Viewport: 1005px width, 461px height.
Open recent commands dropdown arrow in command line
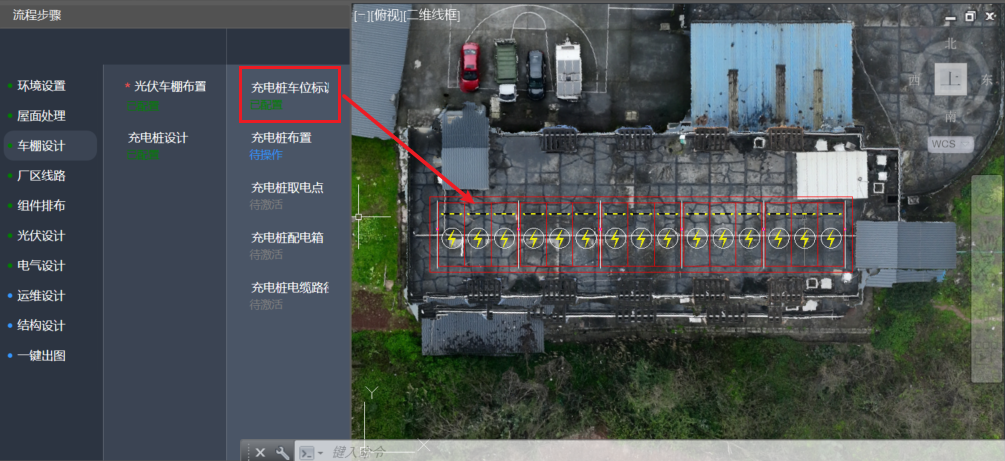click(x=320, y=453)
